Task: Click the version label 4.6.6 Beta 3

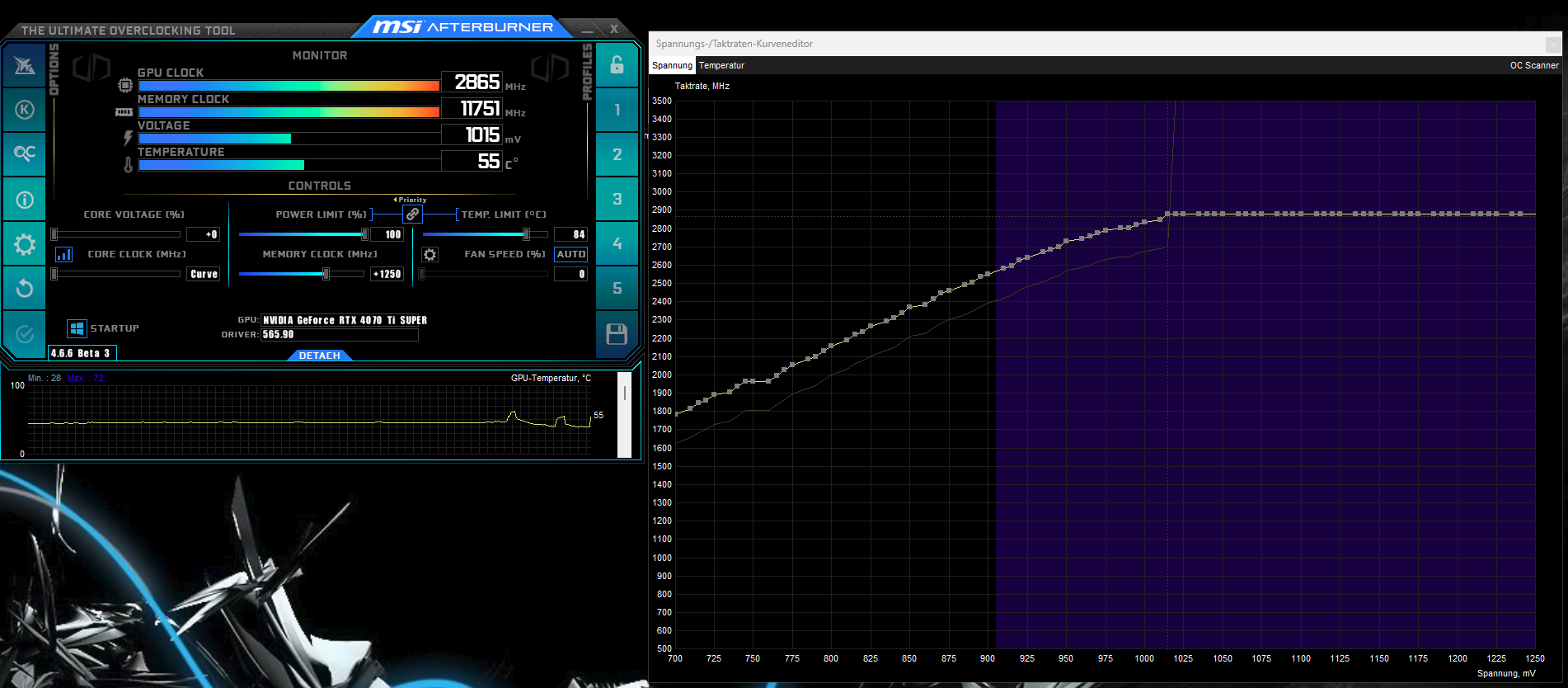Action: (x=82, y=353)
